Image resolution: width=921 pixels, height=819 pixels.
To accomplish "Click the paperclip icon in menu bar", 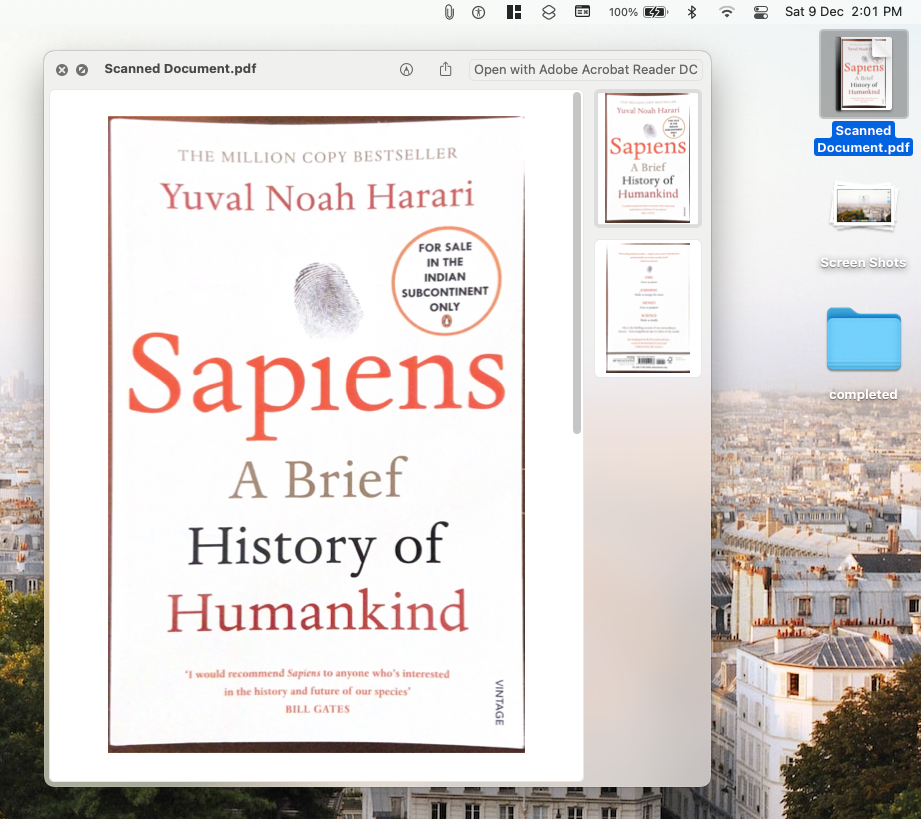I will [x=449, y=12].
